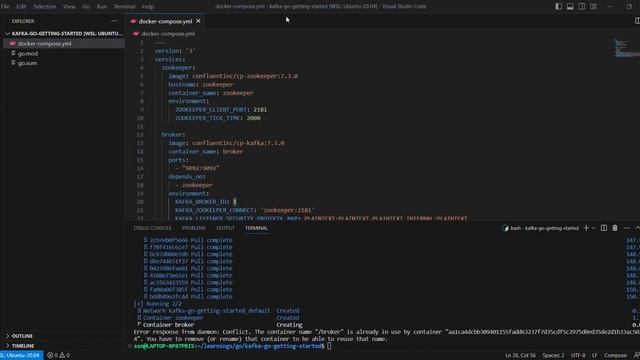Screen dimensions: 640x360
Task: Click the go.mod file icon
Action: pyautogui.click(x=13, y=53)
